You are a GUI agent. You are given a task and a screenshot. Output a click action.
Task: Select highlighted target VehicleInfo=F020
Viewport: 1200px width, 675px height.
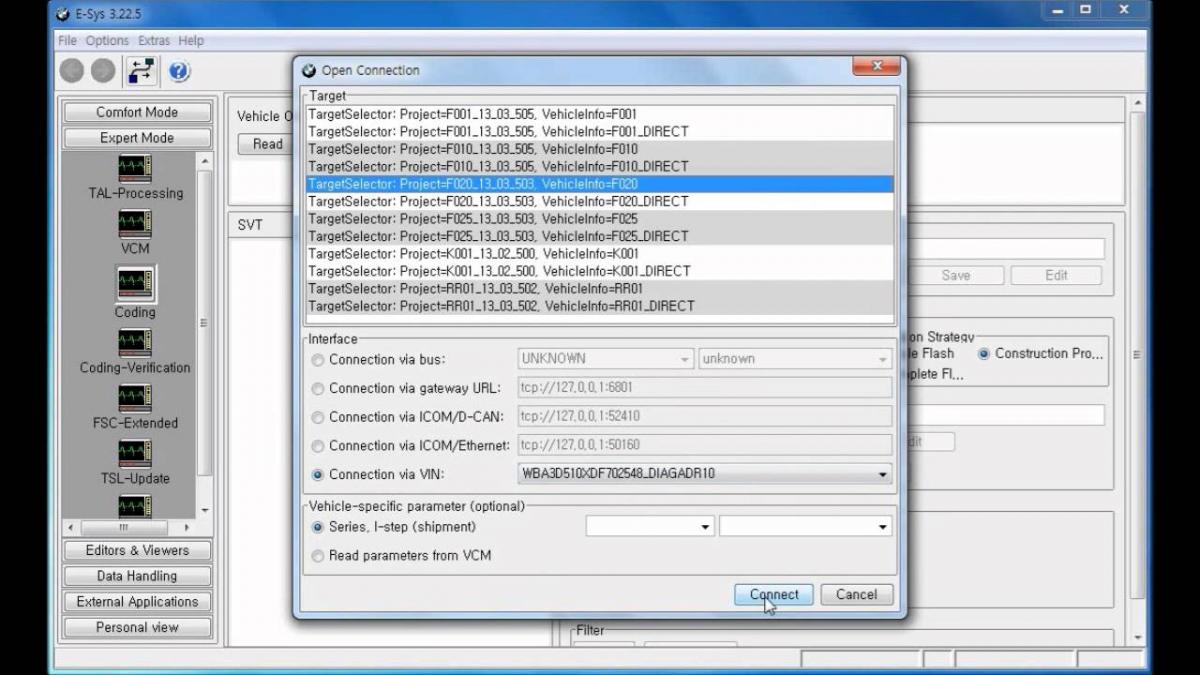point(600,184)
